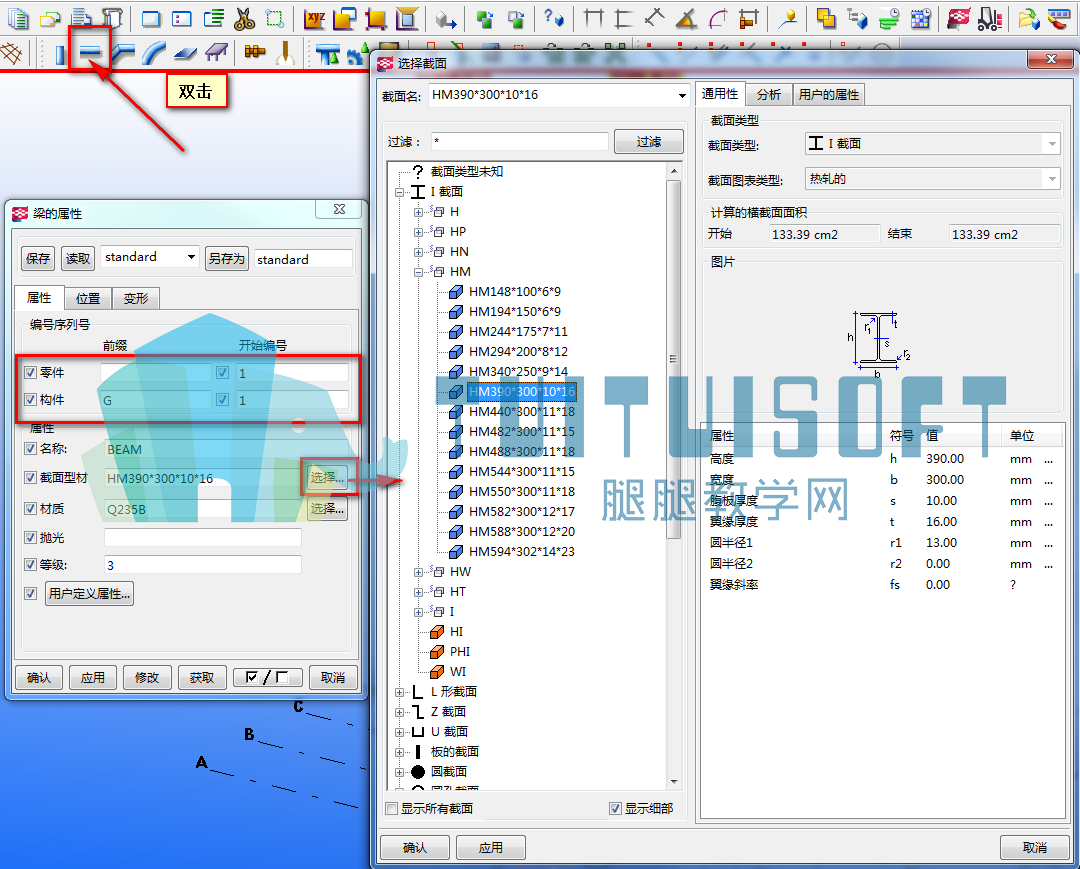Expand the L 形截面 tree node
This screenshot has width=1080, height=869.
coord(399,692)
